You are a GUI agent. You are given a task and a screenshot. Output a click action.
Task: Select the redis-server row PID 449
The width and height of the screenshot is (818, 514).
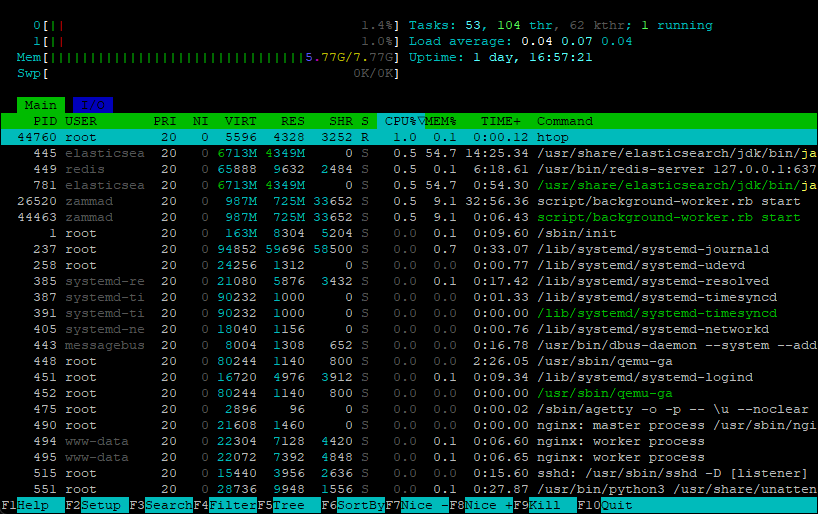click(x=409, y=169)
